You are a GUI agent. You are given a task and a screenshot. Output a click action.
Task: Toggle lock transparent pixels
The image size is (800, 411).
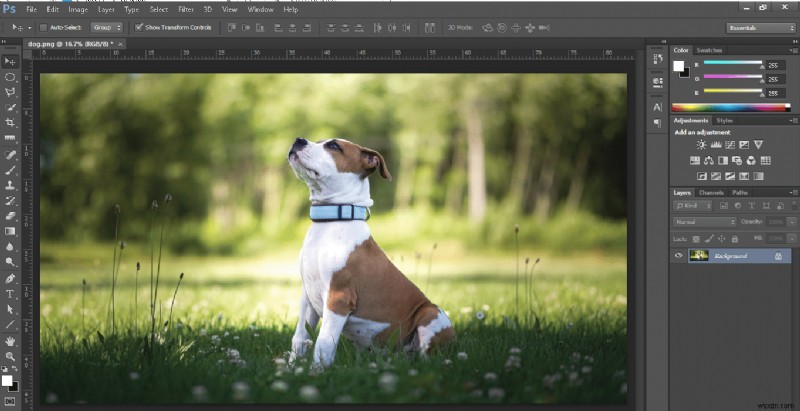(x=695, y=239)
